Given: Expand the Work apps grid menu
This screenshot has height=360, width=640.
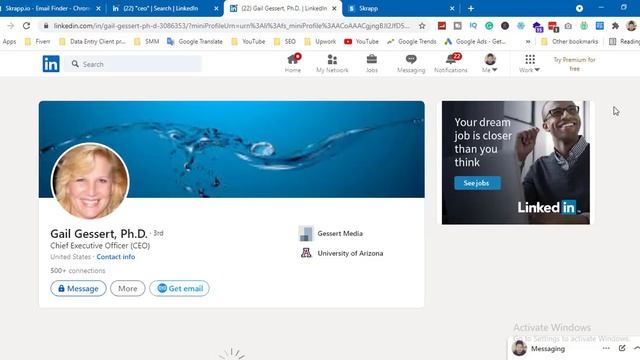Looking at the screenshot, I should [x=529, y=63].
